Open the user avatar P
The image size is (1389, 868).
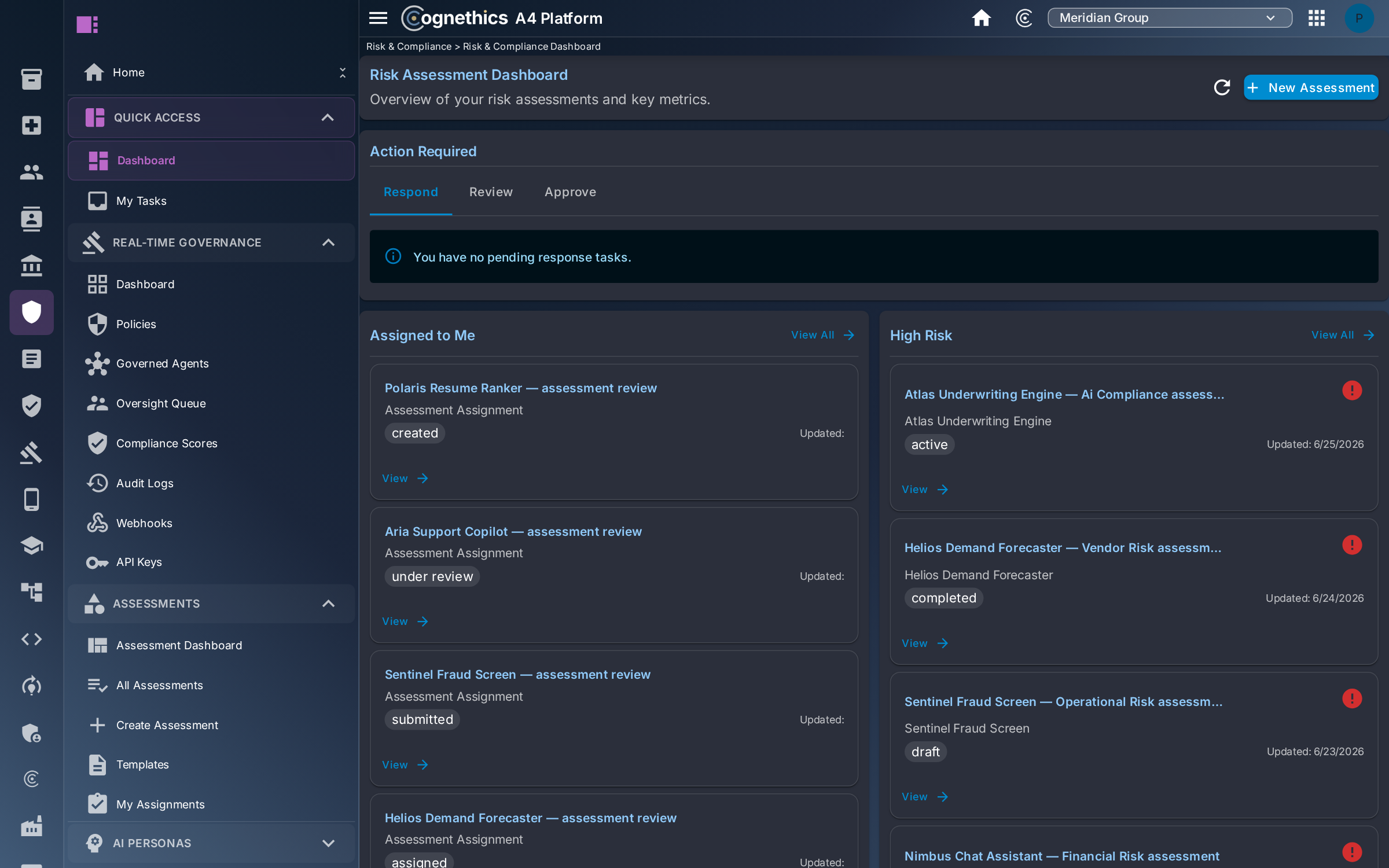[x=1358, y=18]
